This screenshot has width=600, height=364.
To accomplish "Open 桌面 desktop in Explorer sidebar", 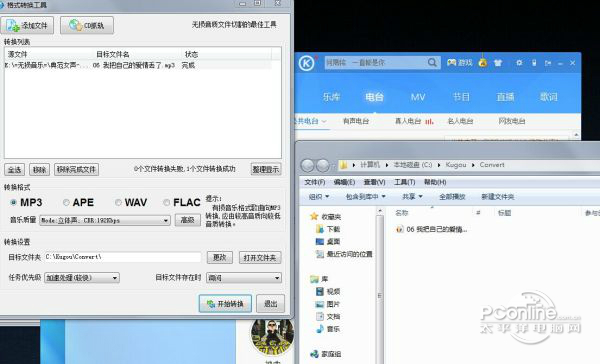I will click(328, 242).
